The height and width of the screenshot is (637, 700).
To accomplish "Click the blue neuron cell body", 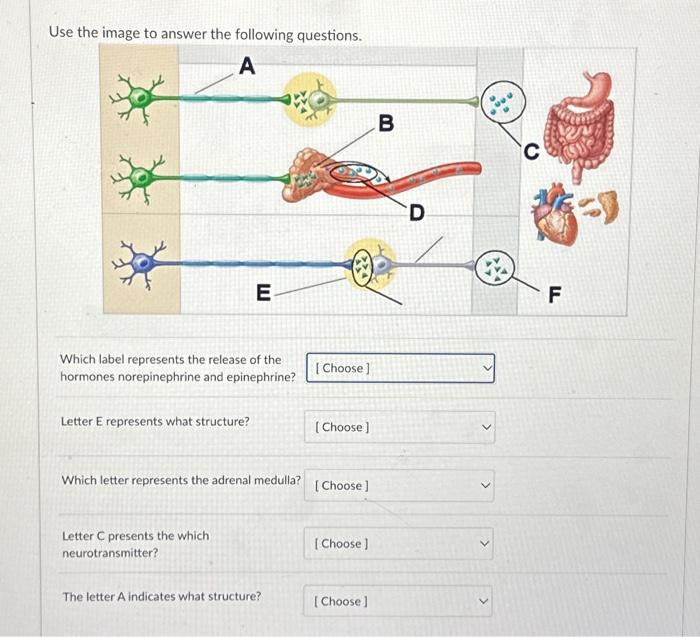I will point(142,263).
